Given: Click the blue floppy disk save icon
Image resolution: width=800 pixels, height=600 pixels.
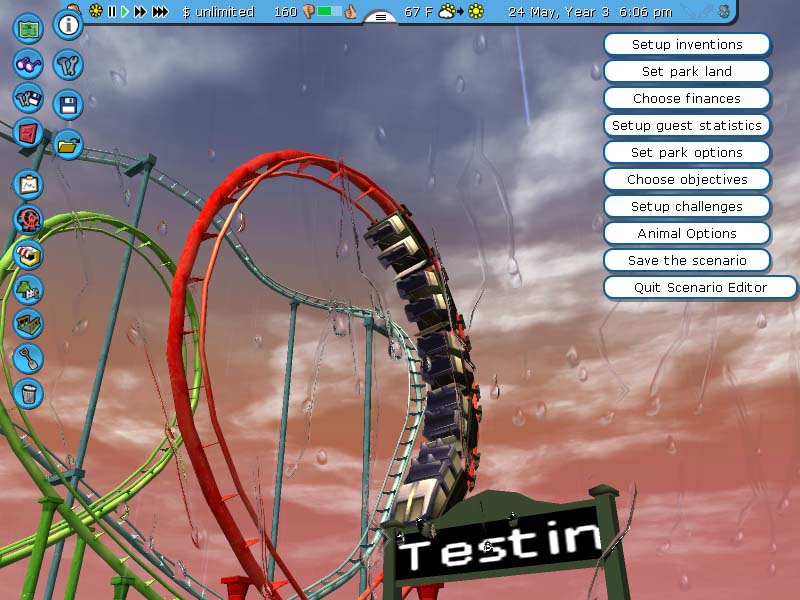Looking at the screenshot, I should 68,105.
